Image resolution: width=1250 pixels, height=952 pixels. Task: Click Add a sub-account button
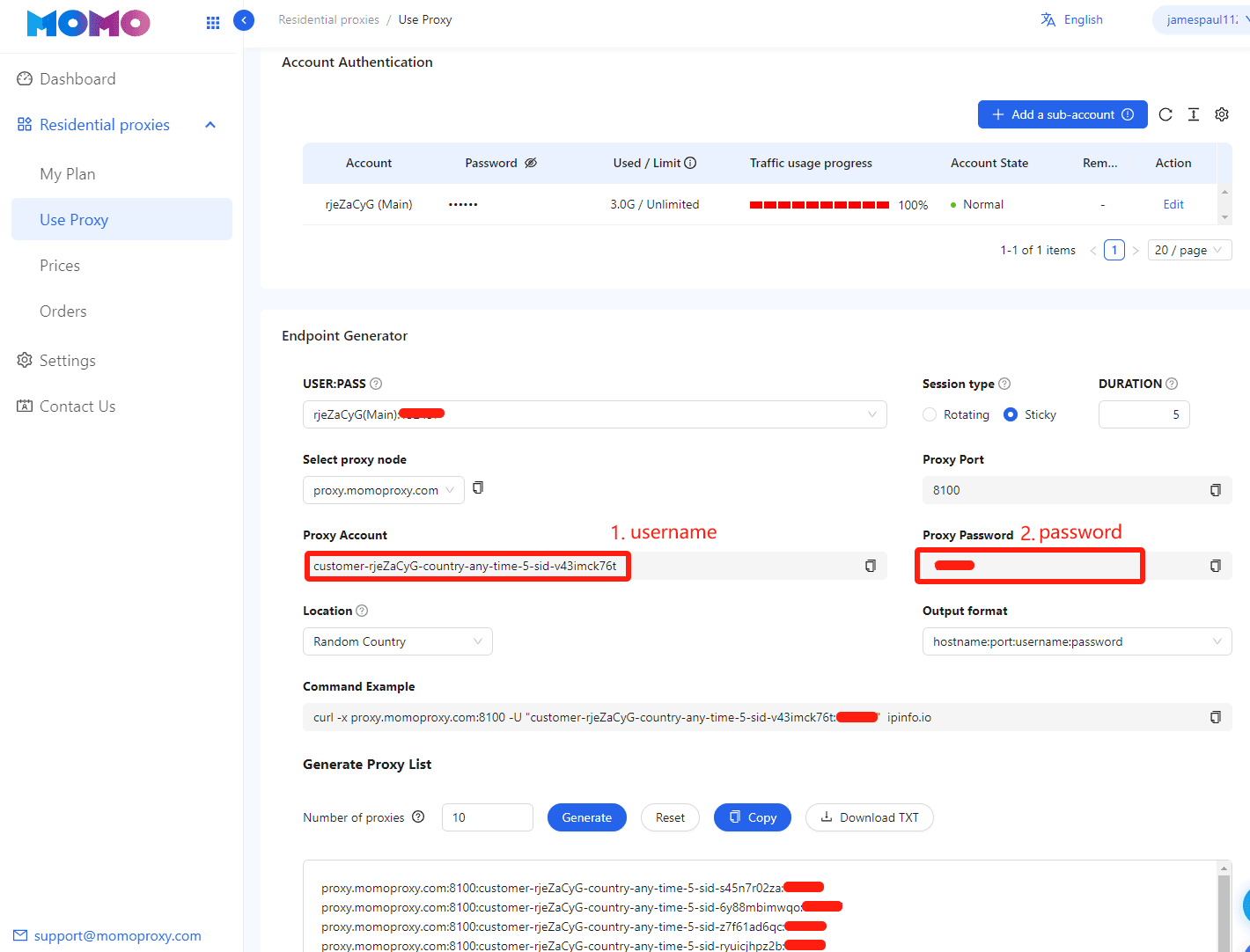(x=1062, y=114)
